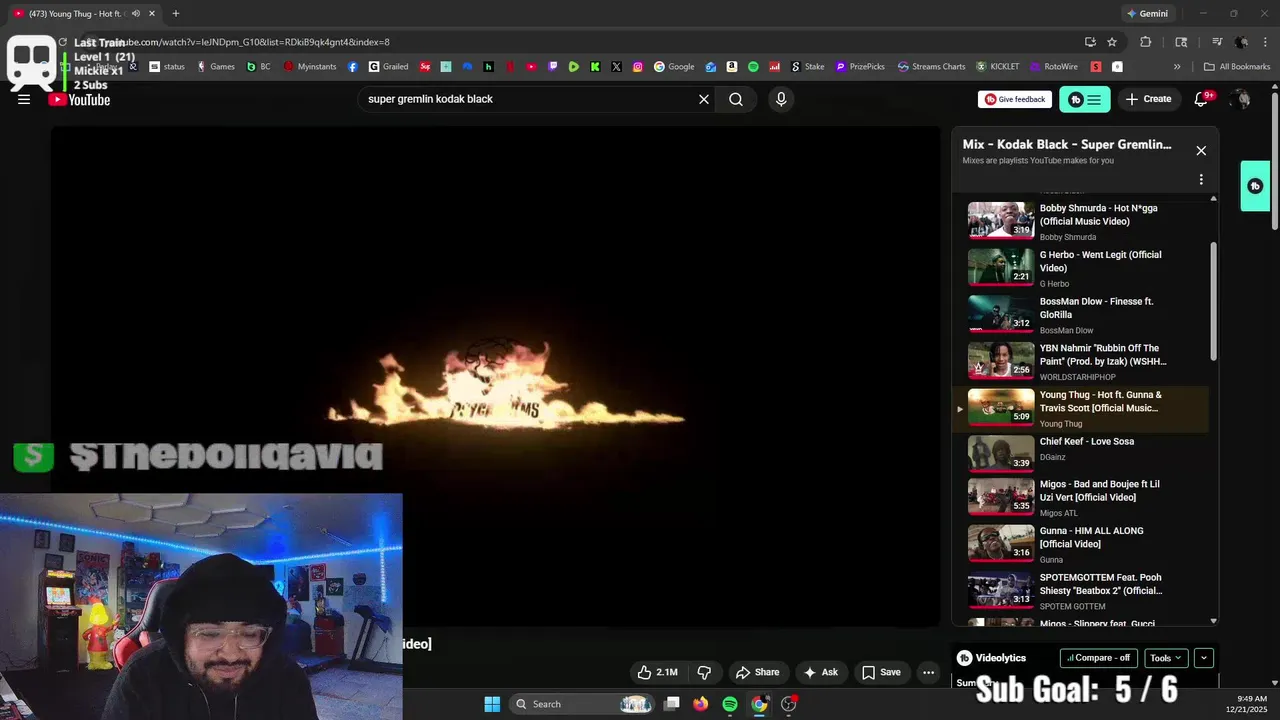
Task: Open the Create menu button
Action: (x=1148, y=99)
